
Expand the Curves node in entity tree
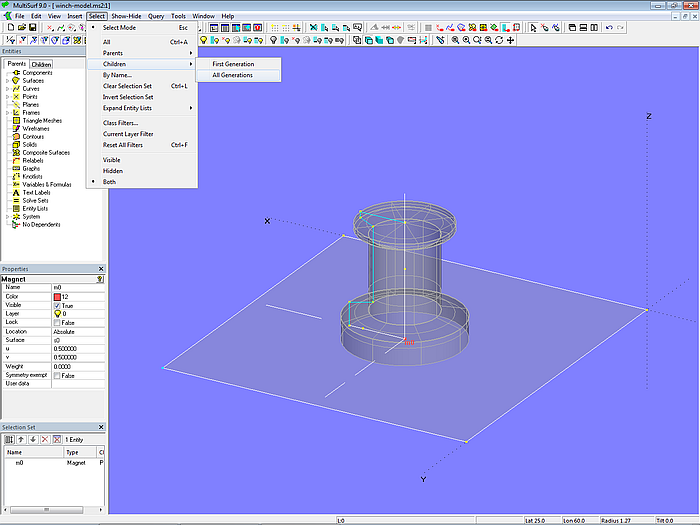[x=7, y=89]
